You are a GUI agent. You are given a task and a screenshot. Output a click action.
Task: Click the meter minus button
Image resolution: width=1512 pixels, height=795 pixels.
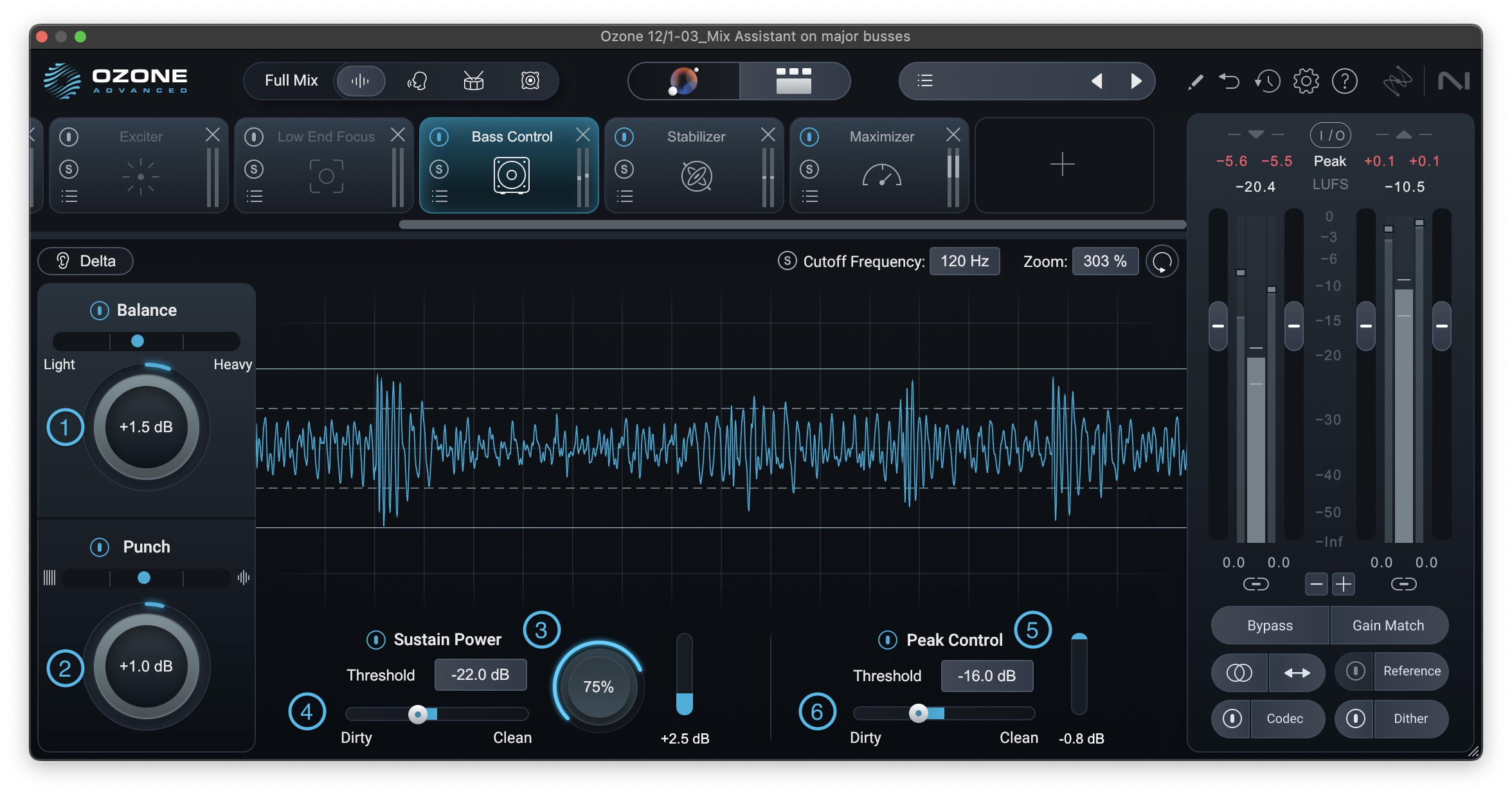point(1316,584)
